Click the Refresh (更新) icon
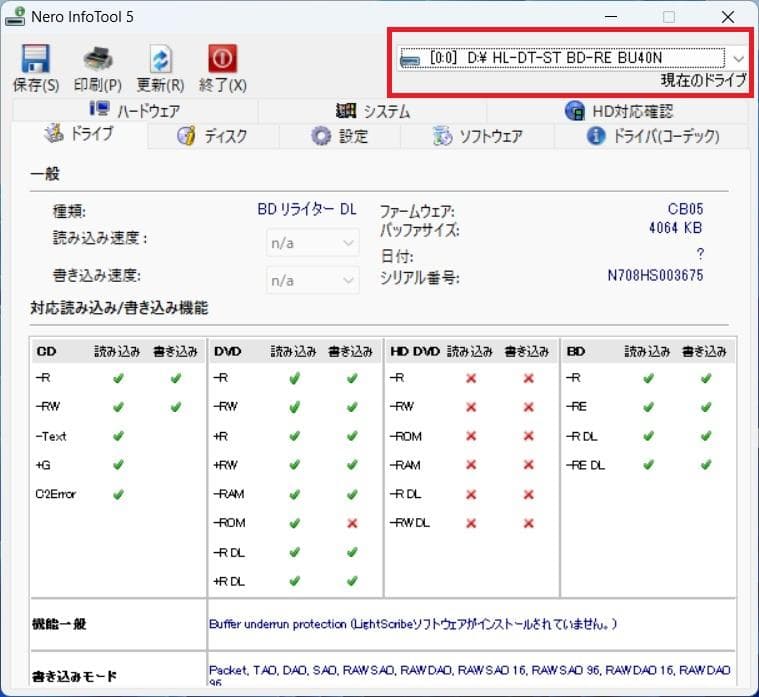Image resolution: width=759 pixels, height=697 pixels. [160, 59]
